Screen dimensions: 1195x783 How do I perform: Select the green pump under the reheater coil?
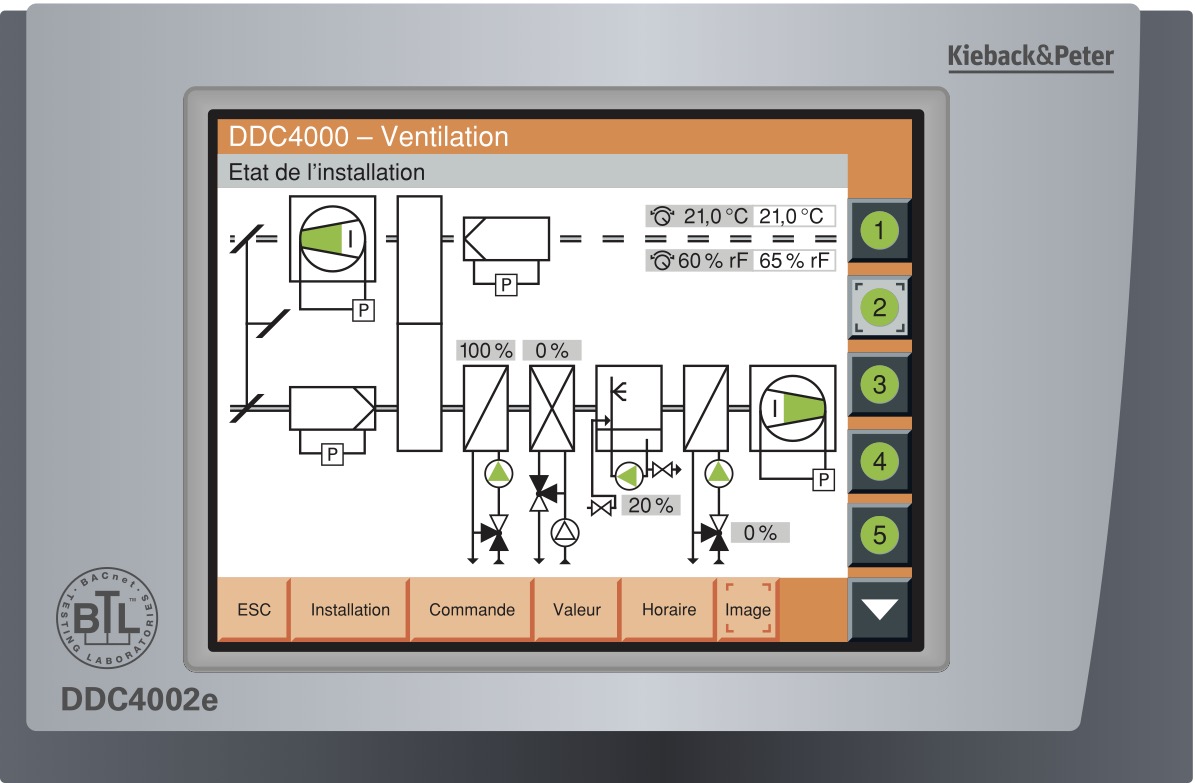718,473
